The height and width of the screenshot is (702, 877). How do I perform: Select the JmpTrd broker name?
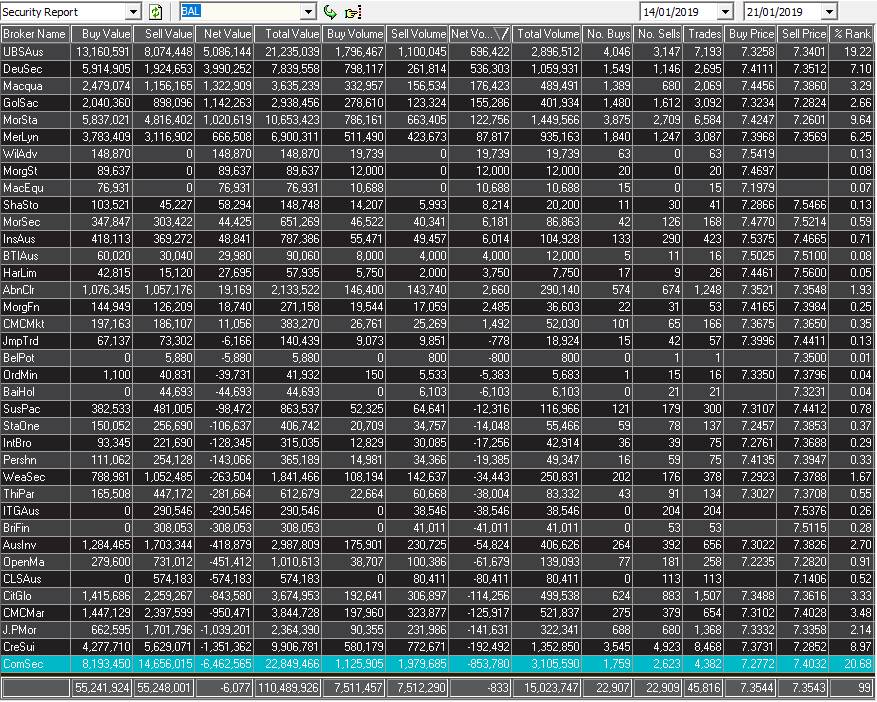pyautogui.click(x=21, y=341)
